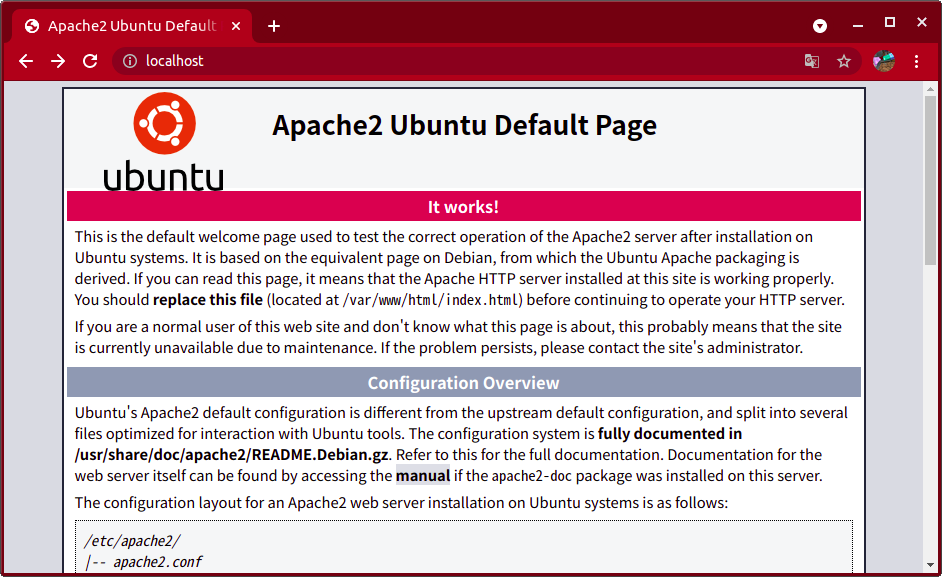Click the scrollbar up arrow
The width and height of the screenshot is (942, 577).
[930, 89]
